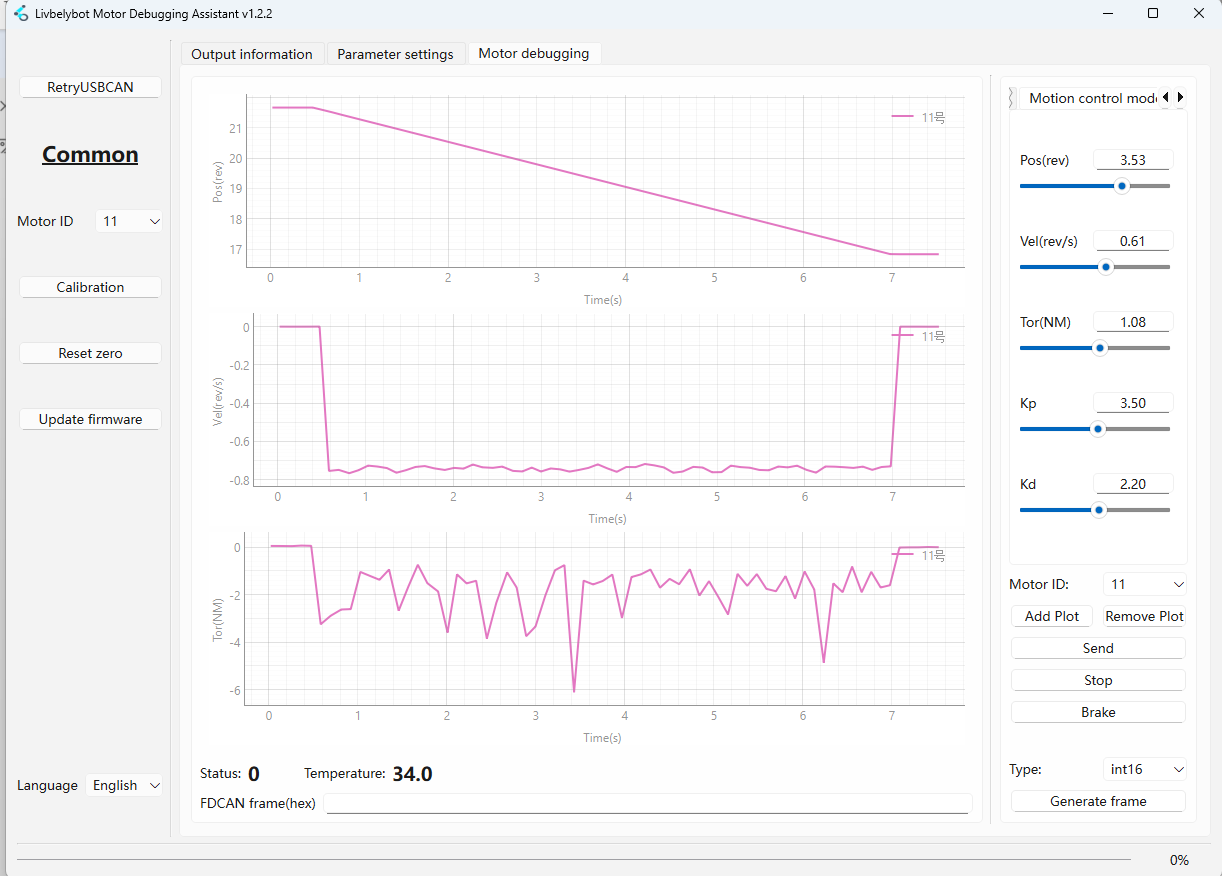The width and height of the screenshot is (1222, 876).
Task: Click the Livbelybot logo in title bar
Action: (21, 14)
